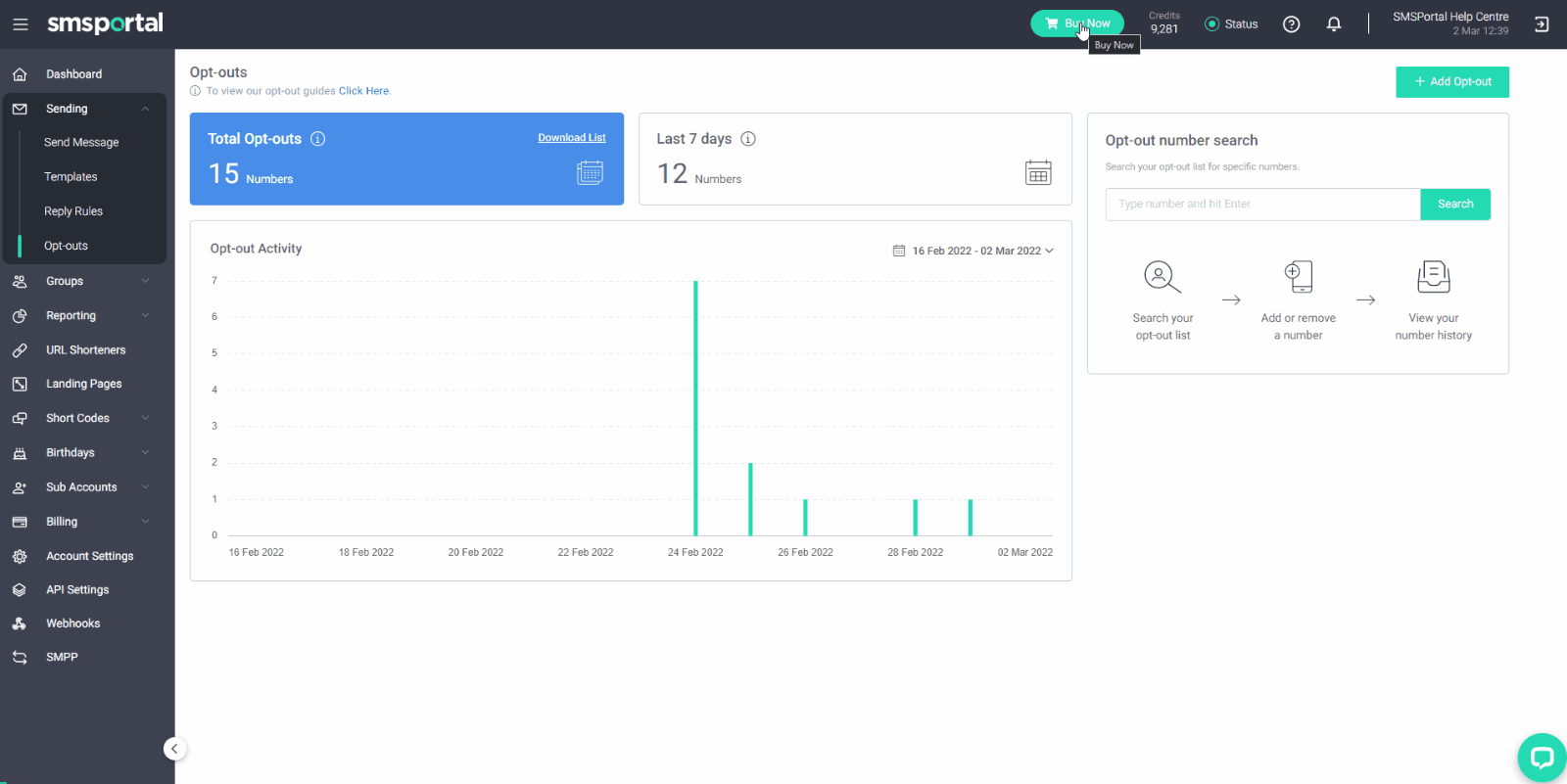
Task: Open Landing Pages menu item
Action: coord(84,385)
